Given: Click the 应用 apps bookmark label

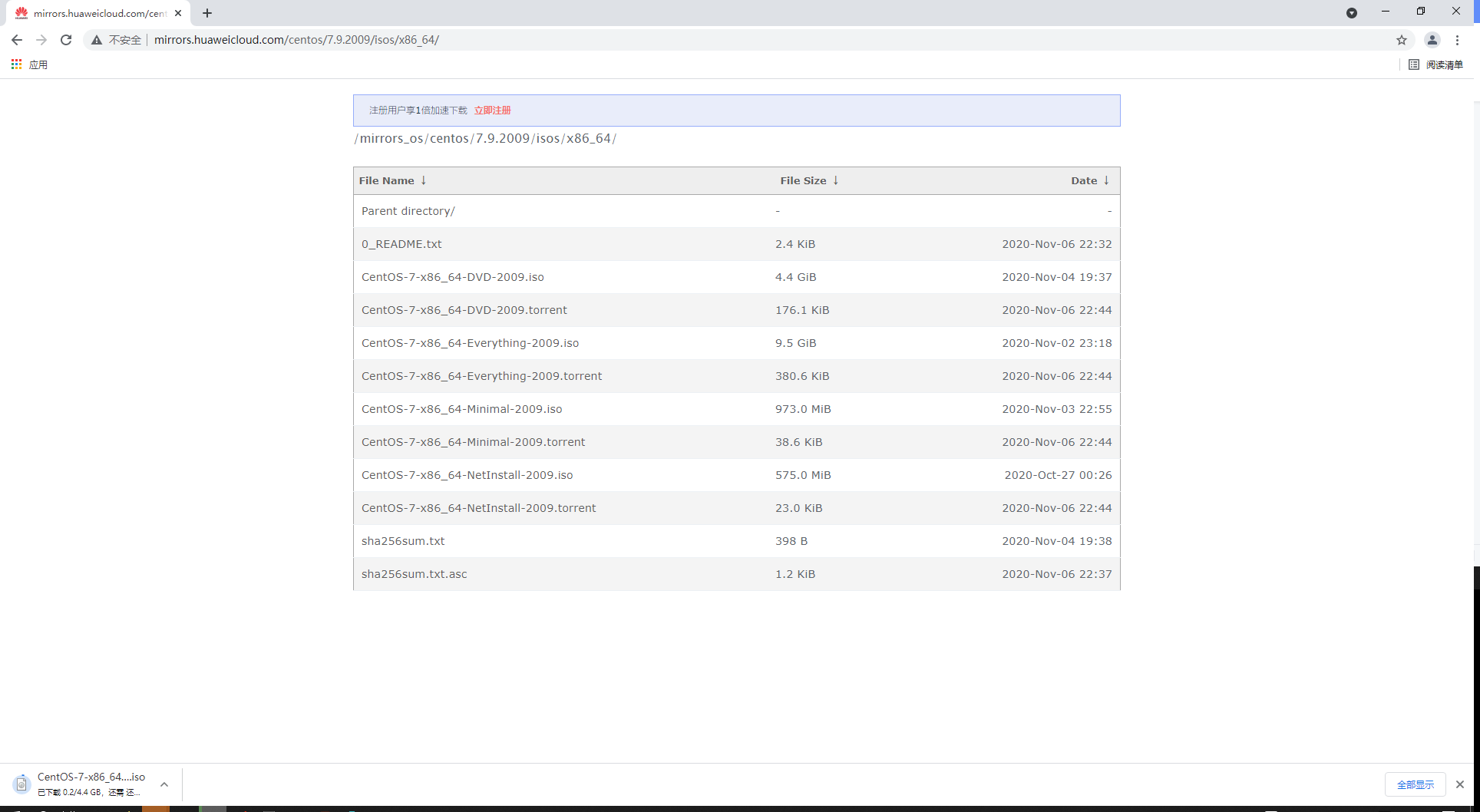Looking at the screenshot, I should pyautogui.click(x=38, y=64).
